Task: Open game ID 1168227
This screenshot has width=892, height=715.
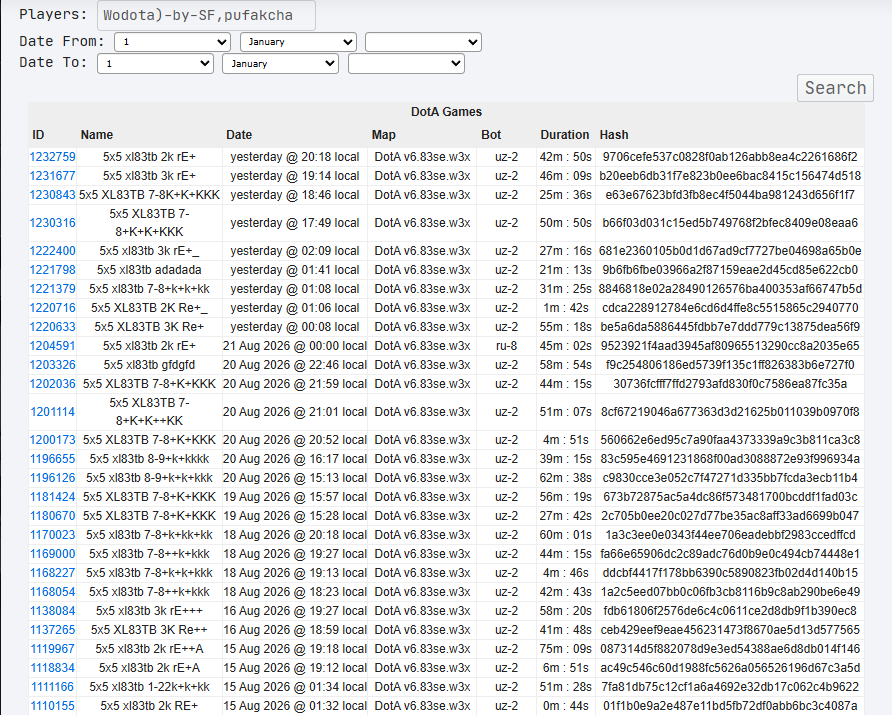Action: point(52,573)
